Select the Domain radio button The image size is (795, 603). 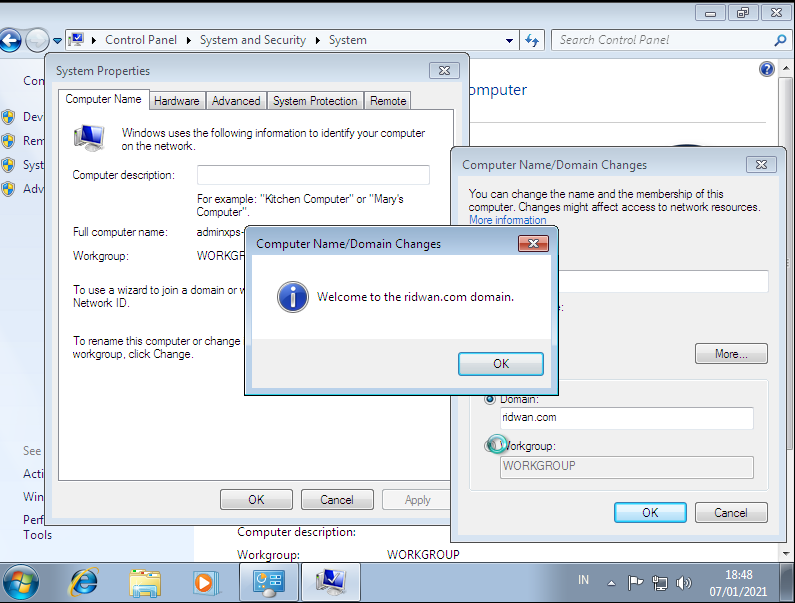point(490,399)
